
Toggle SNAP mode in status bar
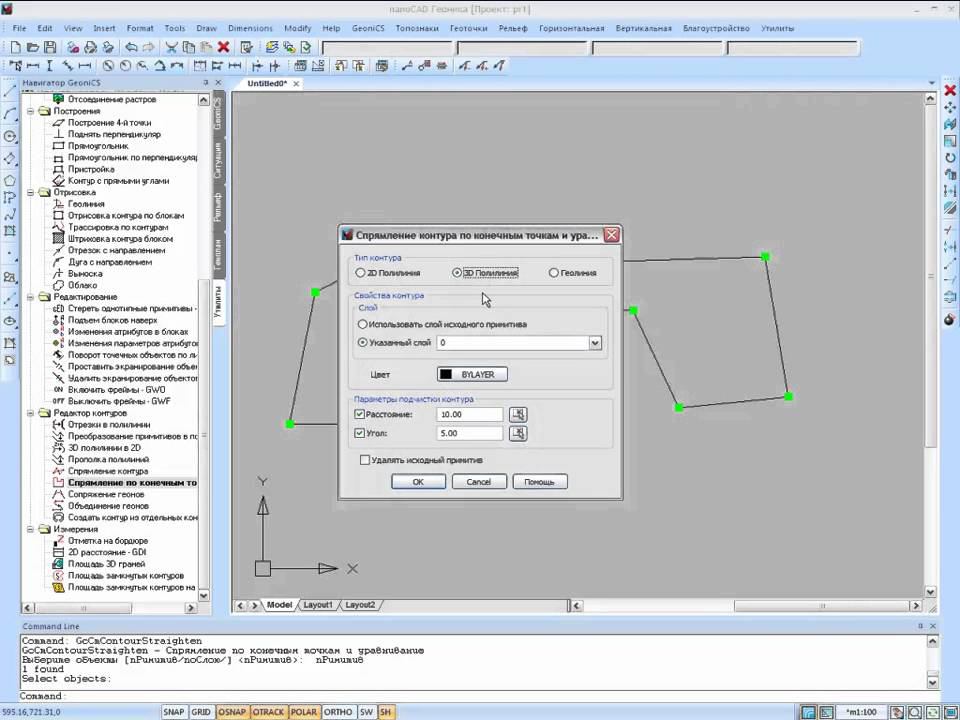(174, 712)
